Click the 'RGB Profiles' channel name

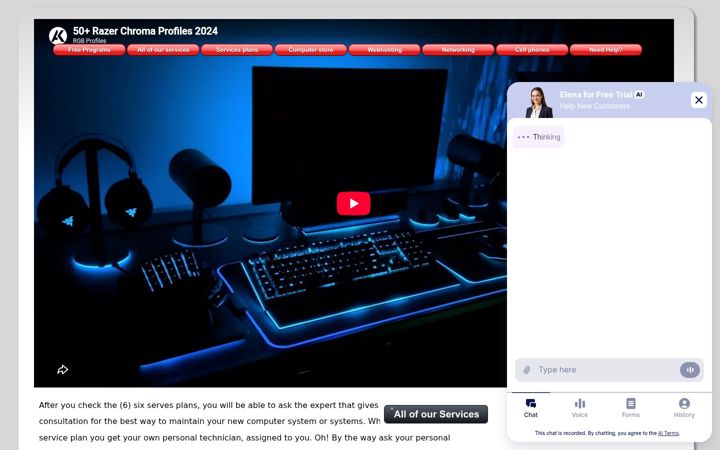90,41
